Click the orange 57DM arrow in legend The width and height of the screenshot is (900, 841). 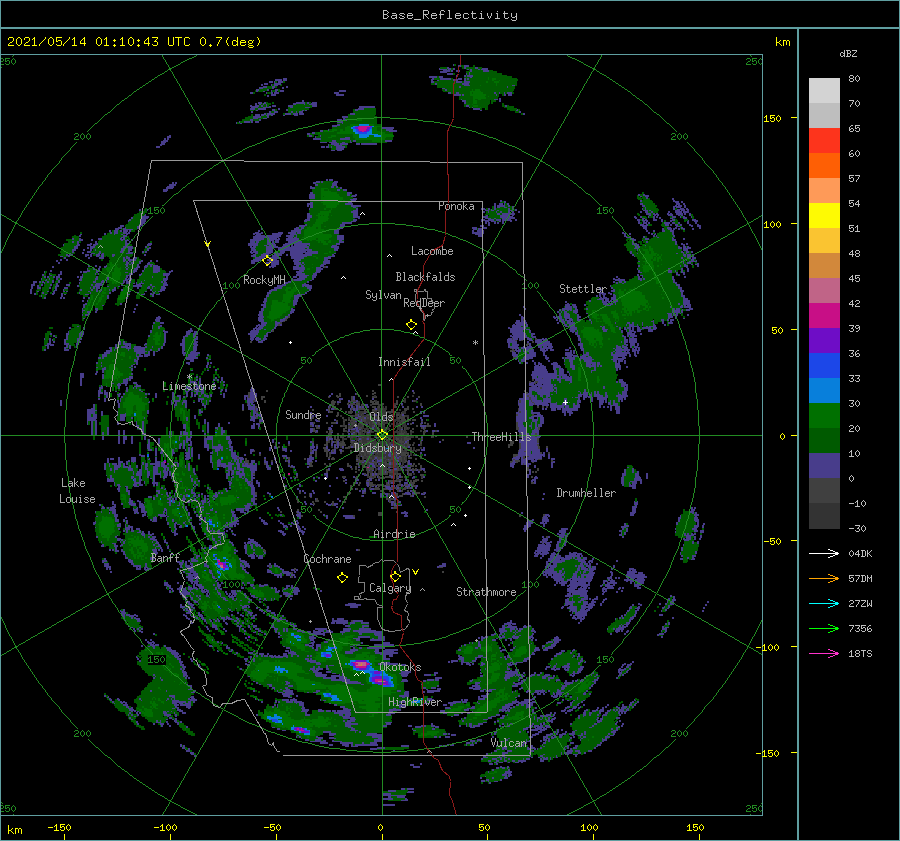824,579
